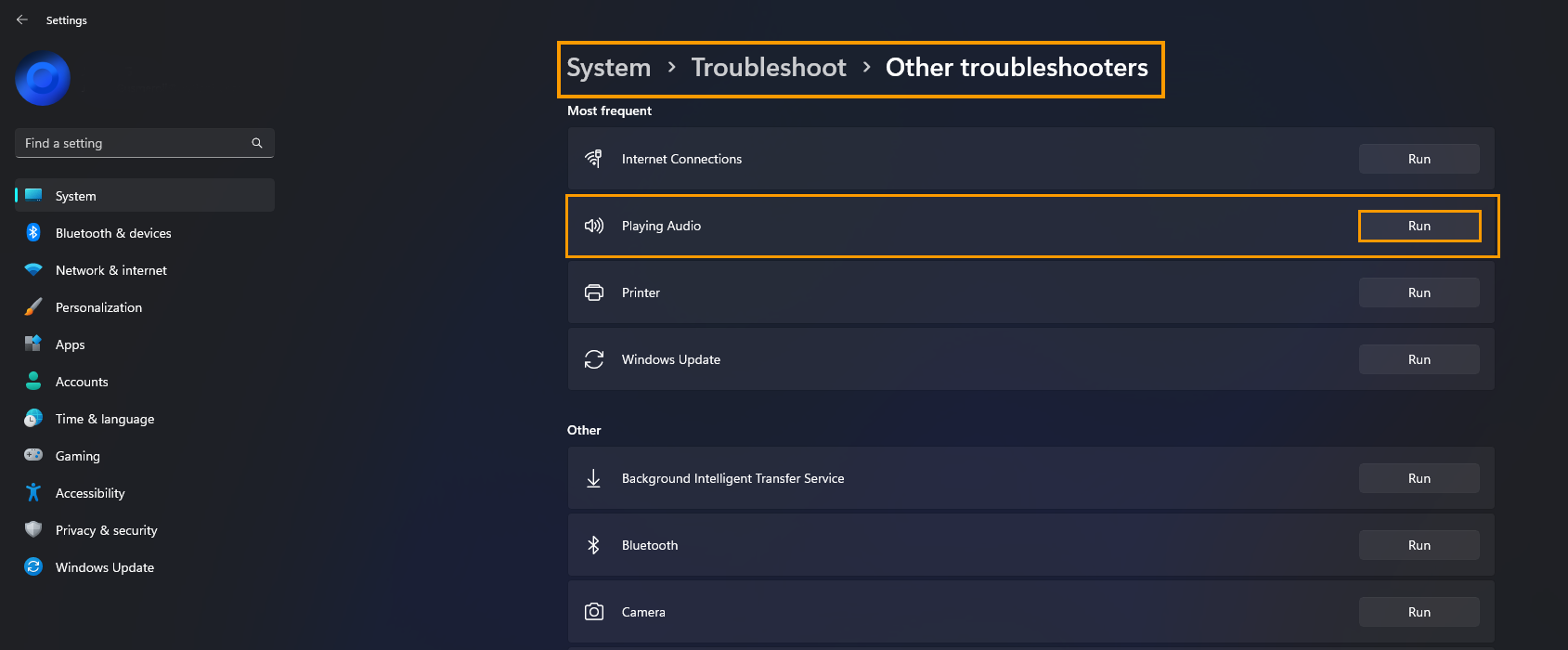
Task: Click Background Intelligent Transfer Service text
Action: tap(732, 478)
